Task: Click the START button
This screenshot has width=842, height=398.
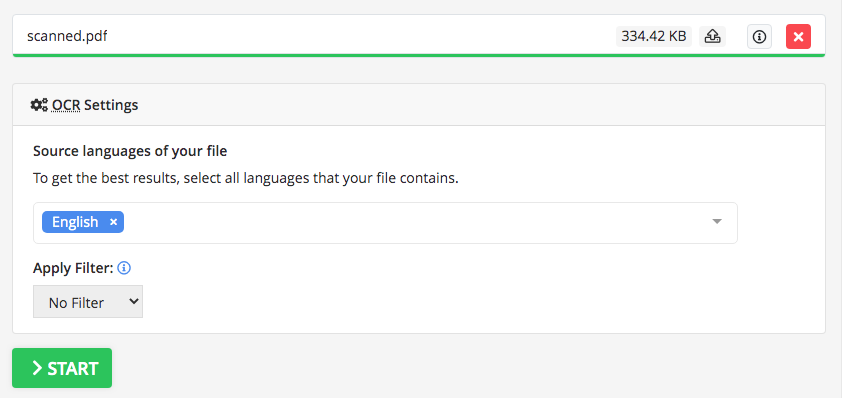Action: (62, 368)
